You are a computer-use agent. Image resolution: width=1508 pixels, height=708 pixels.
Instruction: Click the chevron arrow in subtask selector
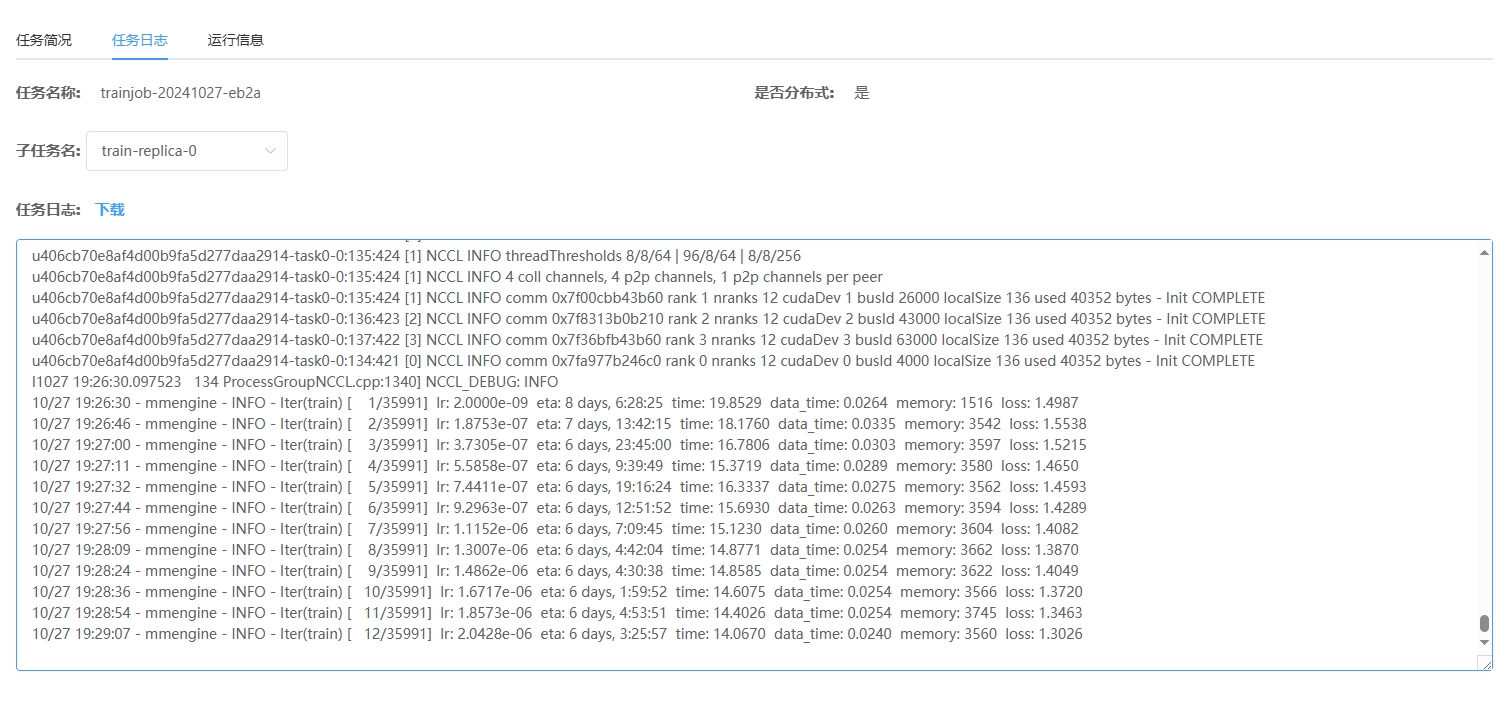point(270,151)
